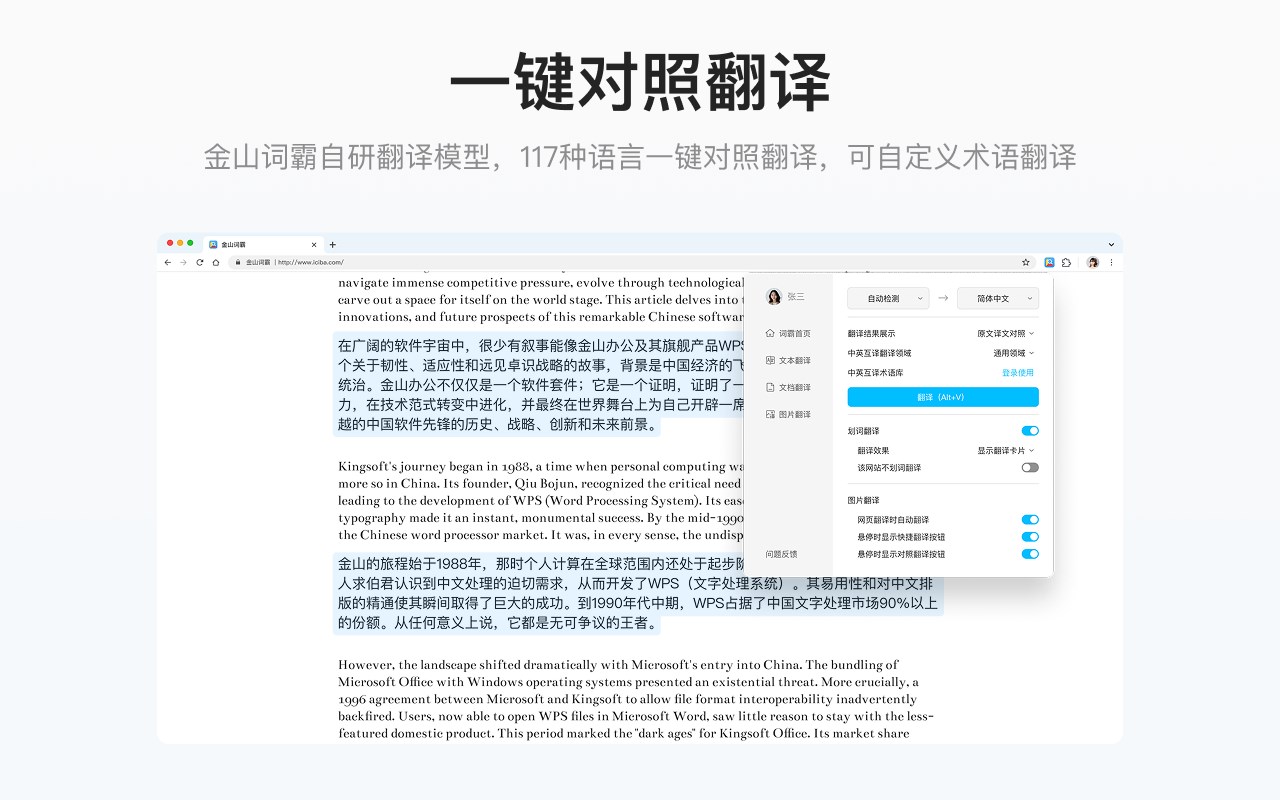This screenshot has width=1280, height=800.
Task: Open the browser extensions puzzle icon
Action: (x=1066, y=262)
